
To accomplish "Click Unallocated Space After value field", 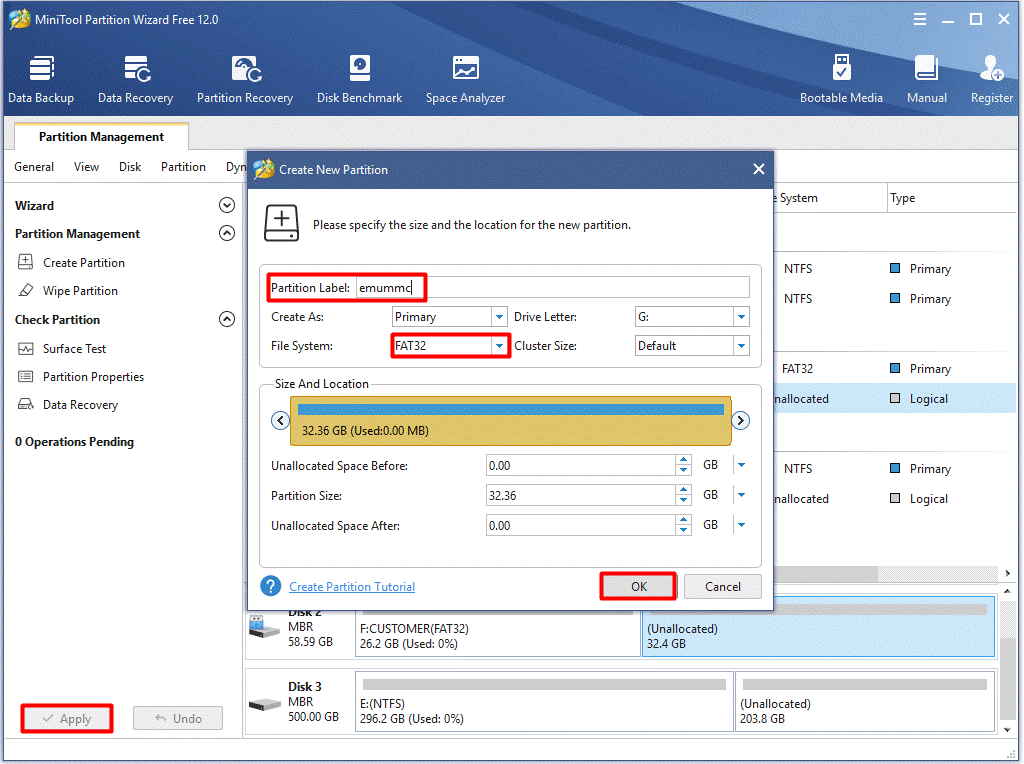I will coord(581,526).
